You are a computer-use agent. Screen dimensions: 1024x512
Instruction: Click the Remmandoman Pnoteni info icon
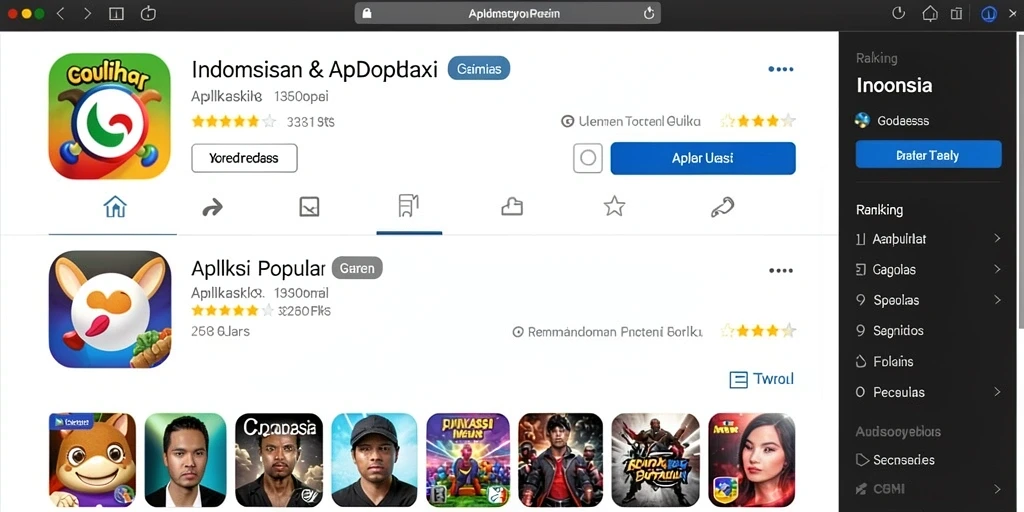[x=518, y=332]
